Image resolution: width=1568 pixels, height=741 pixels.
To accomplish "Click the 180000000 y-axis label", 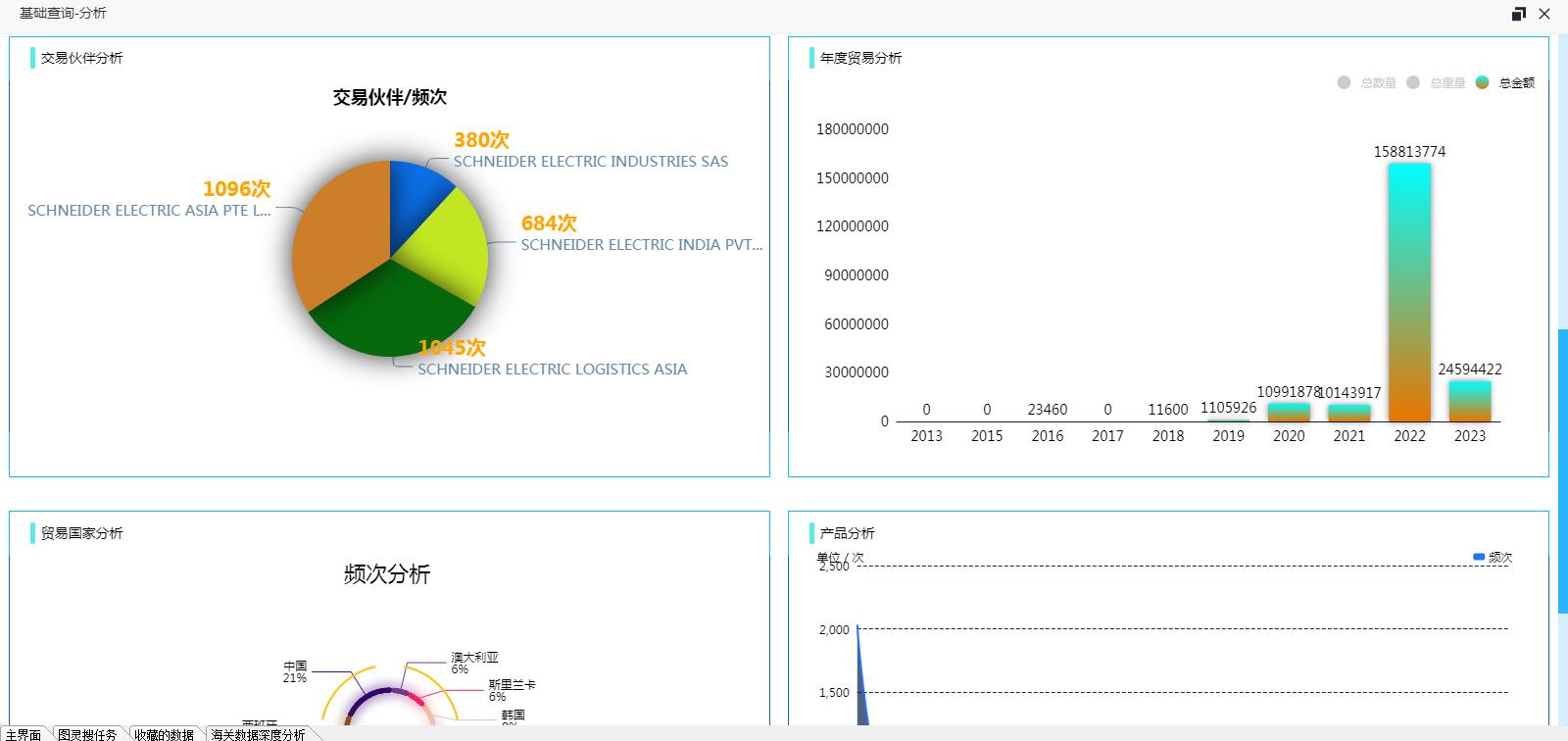I will pyautogui.click(x=853, y=129).
